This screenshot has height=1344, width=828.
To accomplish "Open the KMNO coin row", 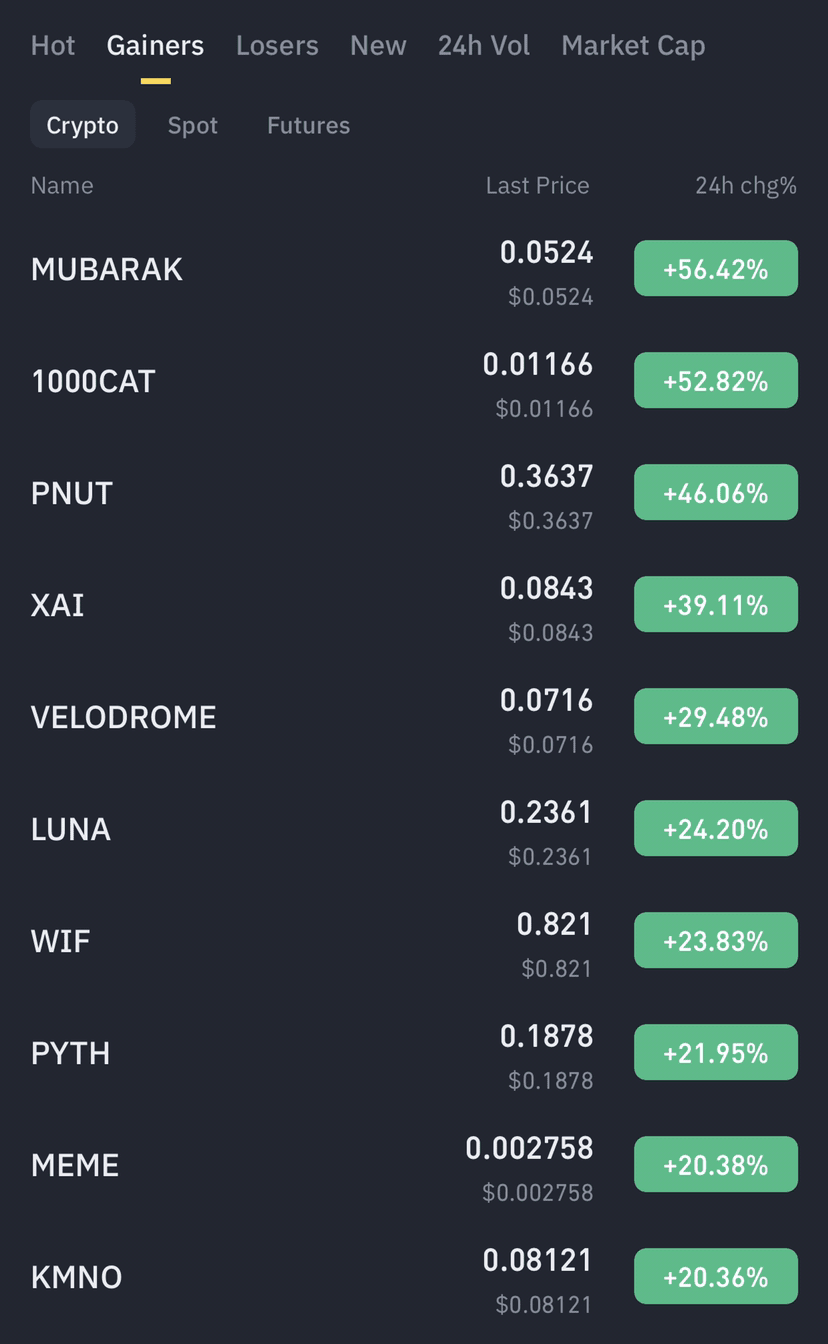I will tap(414, 1277).
